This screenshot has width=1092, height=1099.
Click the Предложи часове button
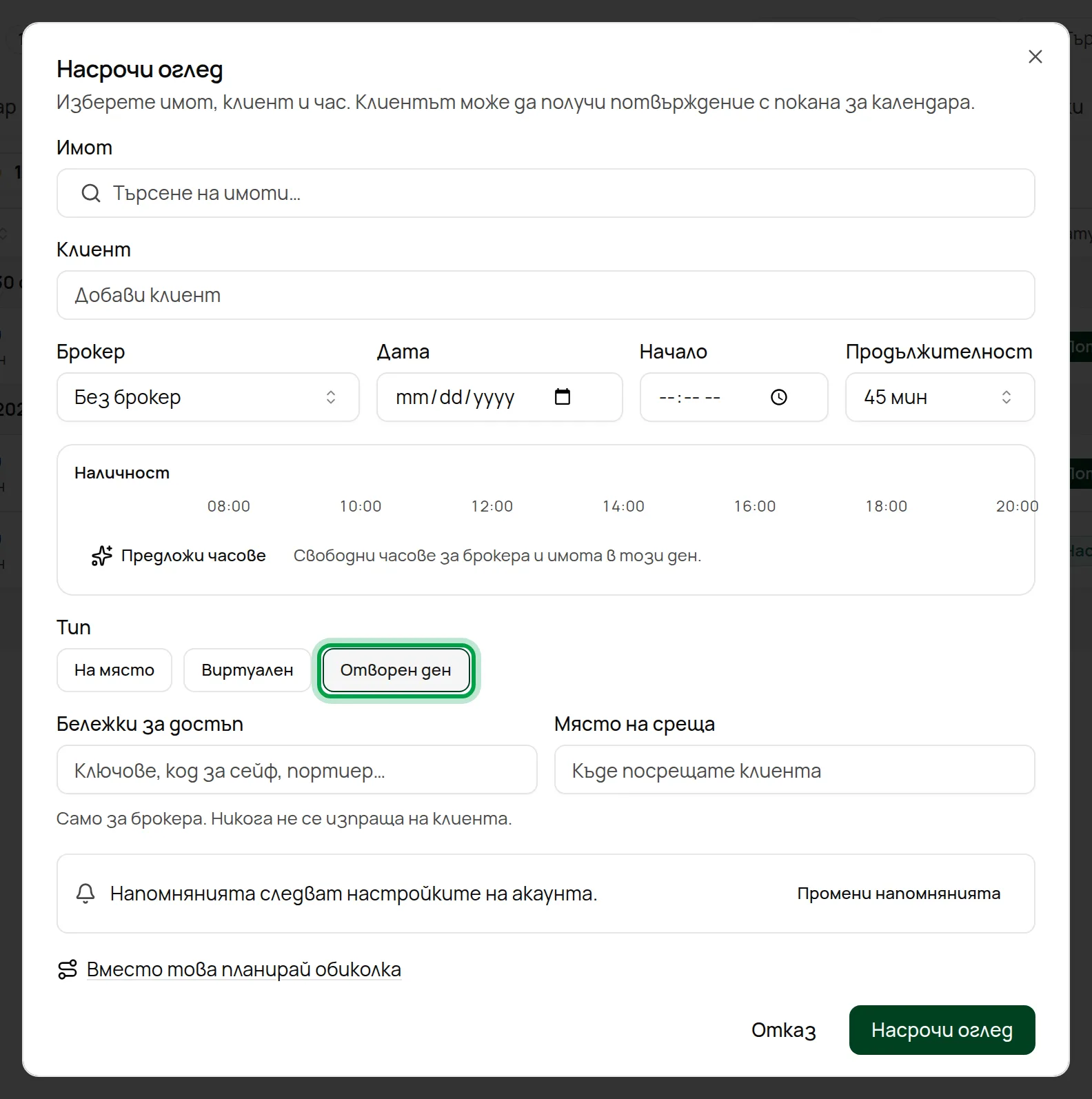pos(179,556)
